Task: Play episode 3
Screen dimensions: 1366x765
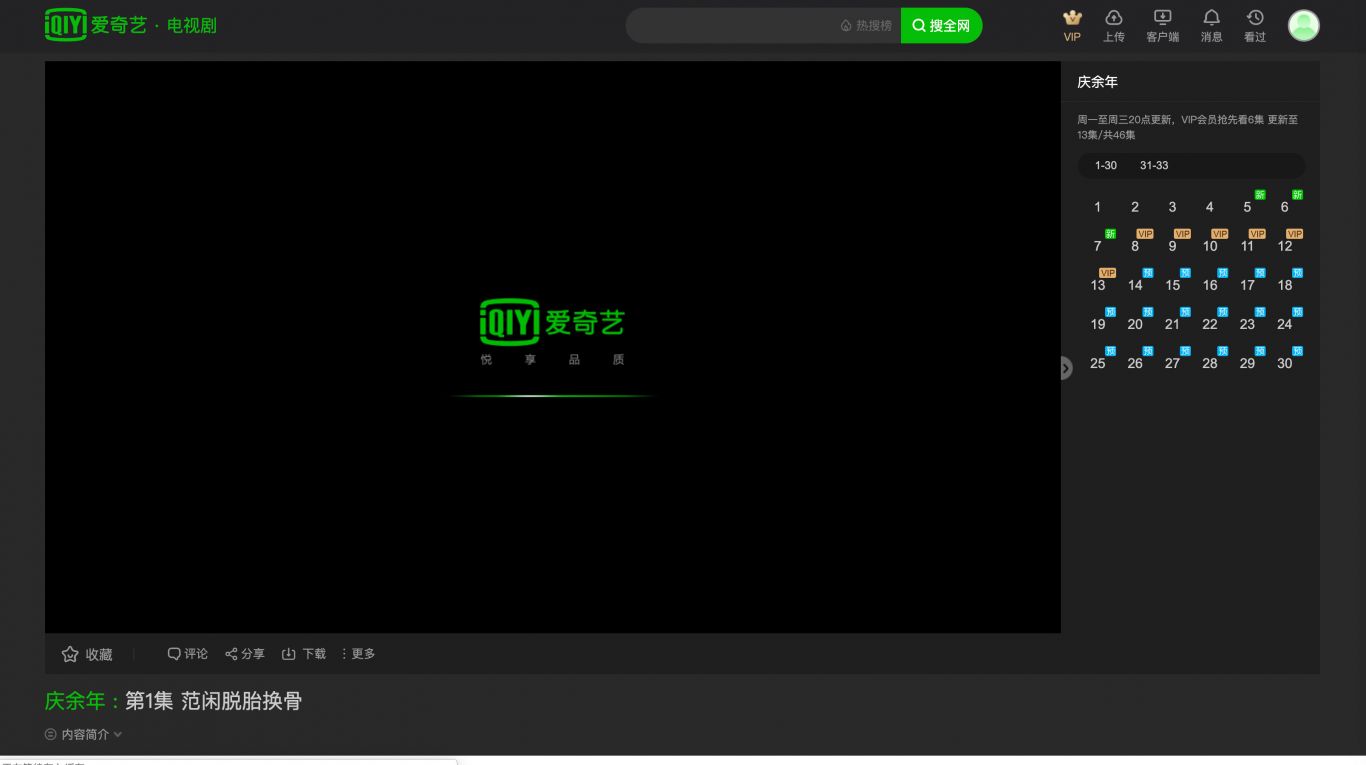Action: point(1172,207)
